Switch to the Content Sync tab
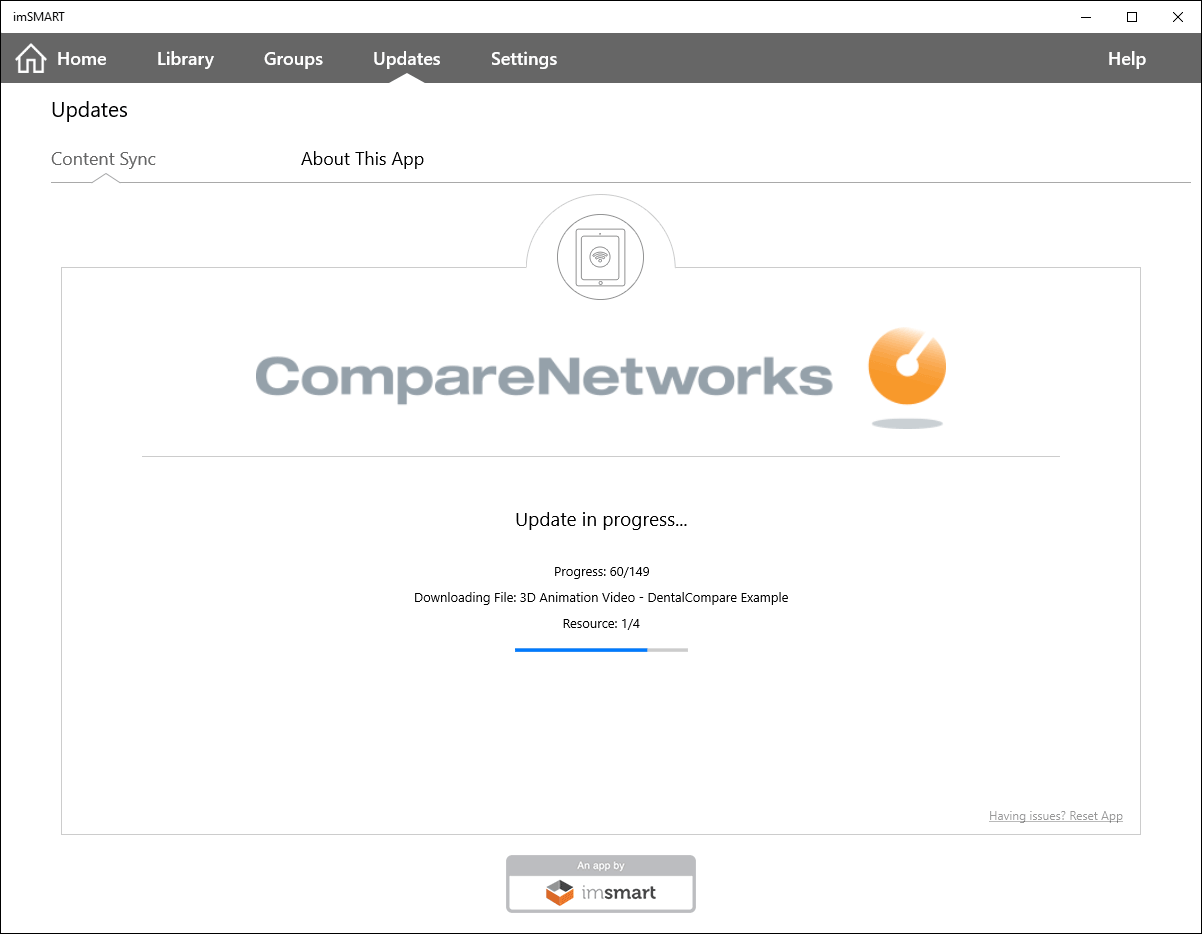 point(104,159)
